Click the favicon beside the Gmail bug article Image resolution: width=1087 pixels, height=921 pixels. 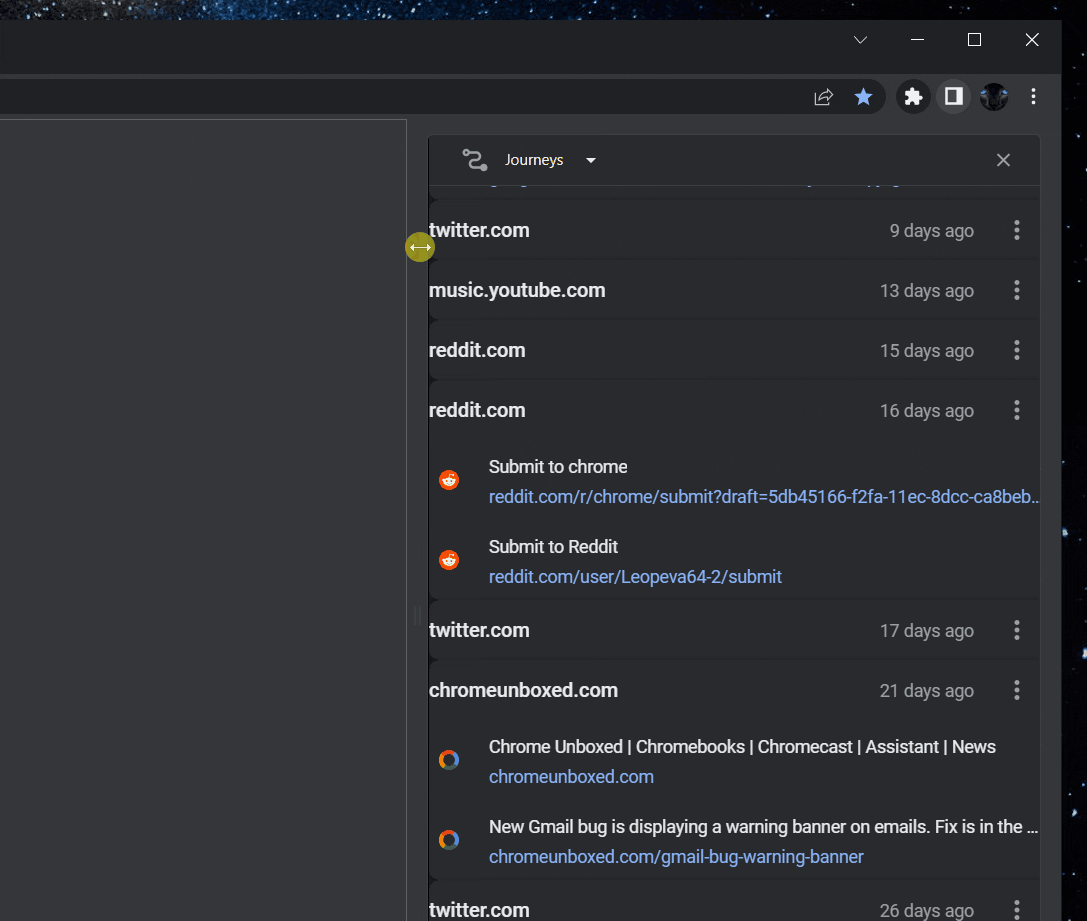[x=448, y=839]
